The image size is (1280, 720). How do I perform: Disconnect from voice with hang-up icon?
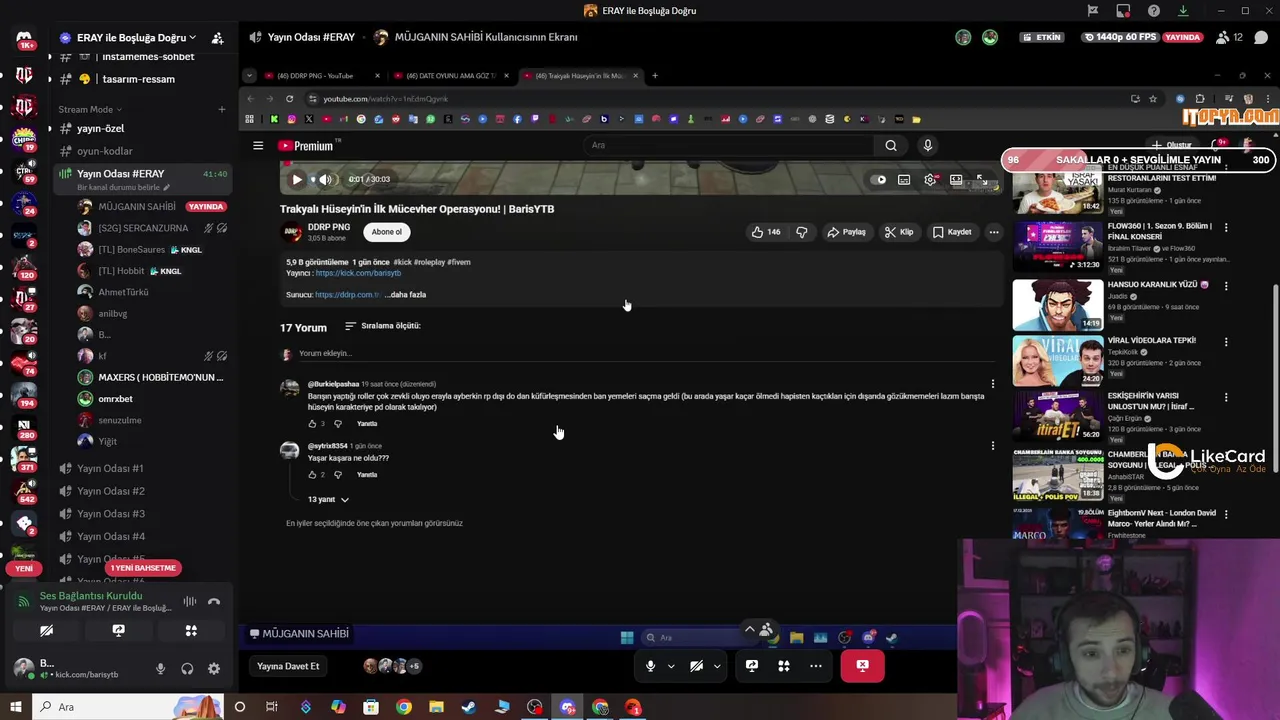pos(213,601)
